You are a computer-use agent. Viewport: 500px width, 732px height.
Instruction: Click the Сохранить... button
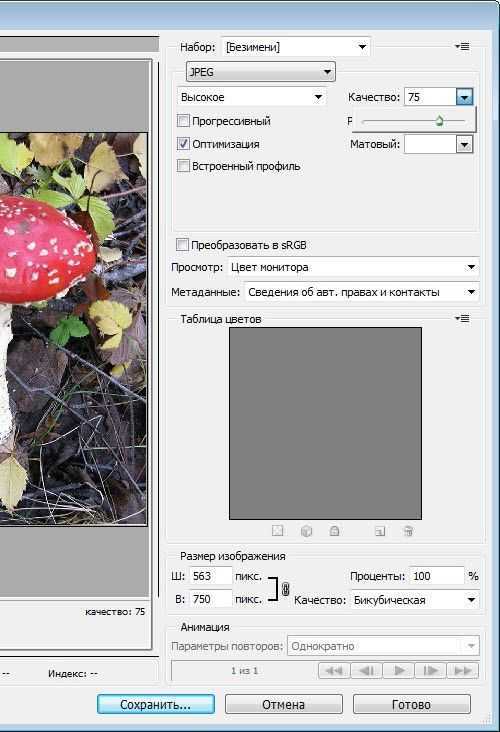coord(156,704)
